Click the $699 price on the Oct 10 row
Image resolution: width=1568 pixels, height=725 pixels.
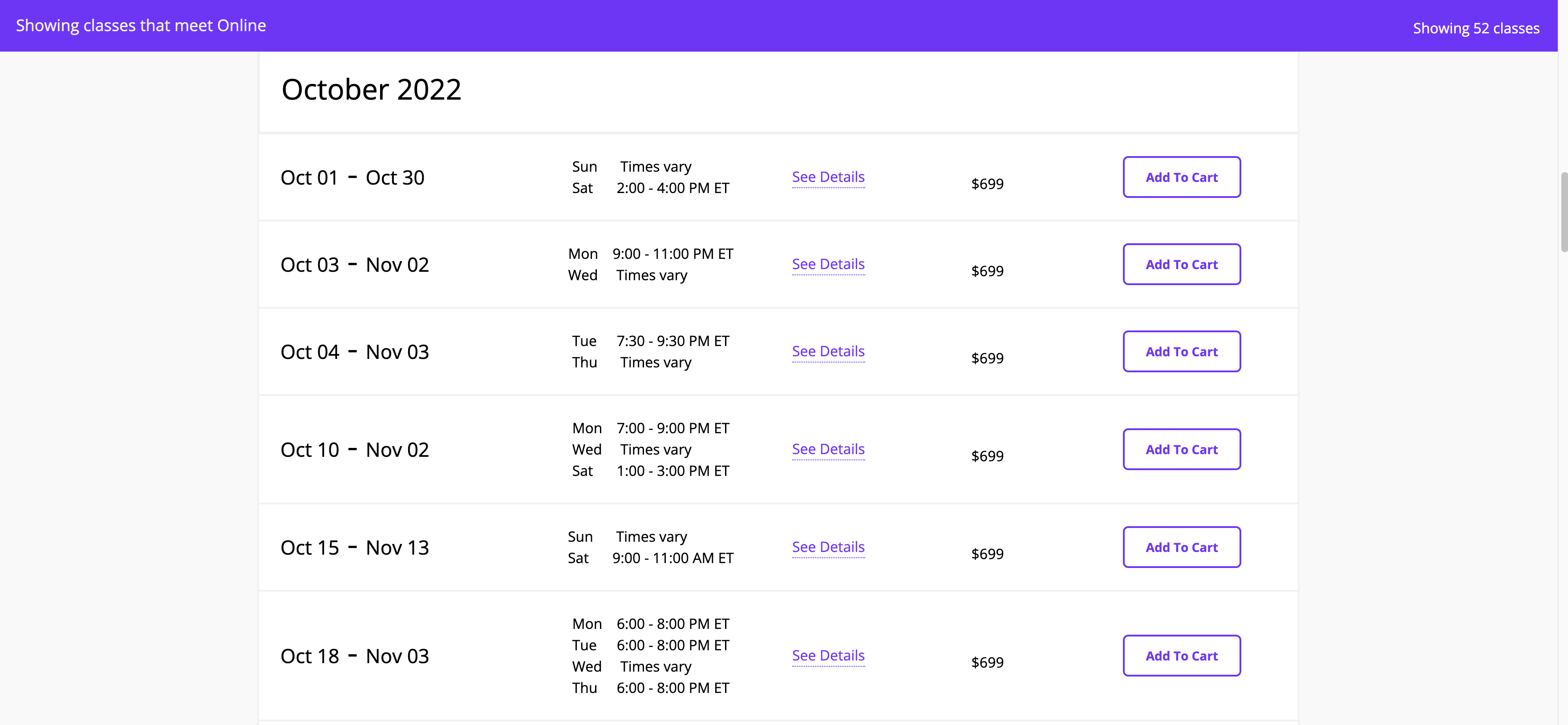[987, 456]
